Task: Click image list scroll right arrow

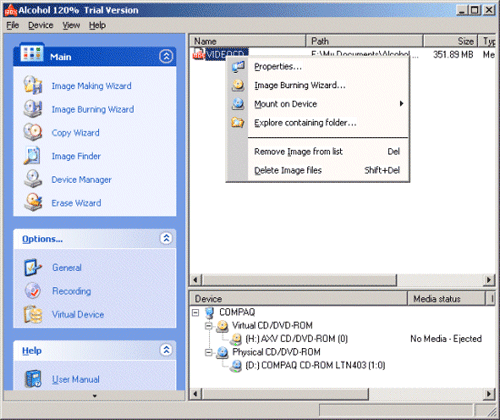Action: (x=489, y=280)
